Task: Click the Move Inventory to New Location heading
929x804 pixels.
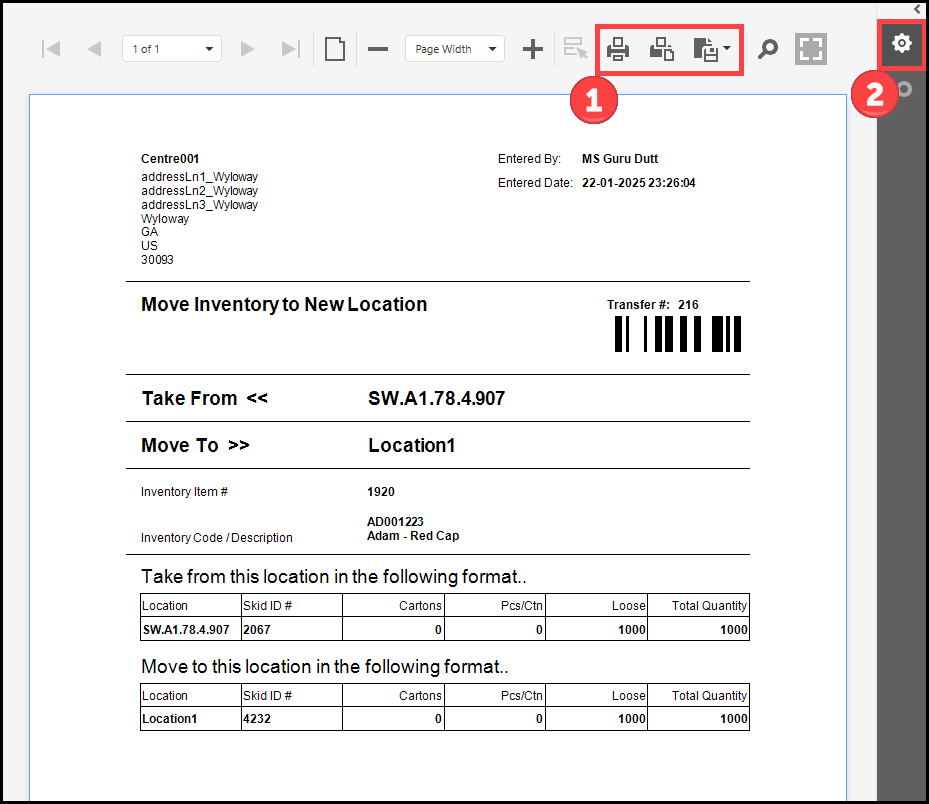Action: coord(284,305)
